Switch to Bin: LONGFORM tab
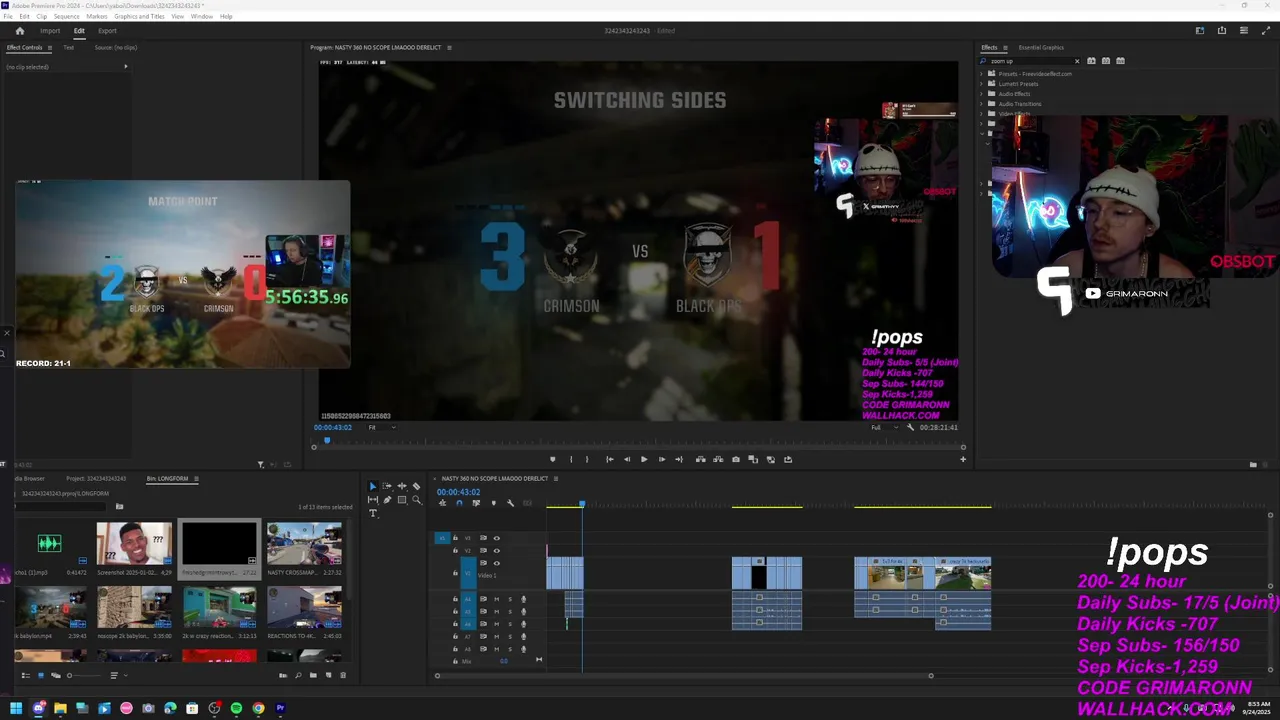 pyautogui.click(x=167, y=478)
